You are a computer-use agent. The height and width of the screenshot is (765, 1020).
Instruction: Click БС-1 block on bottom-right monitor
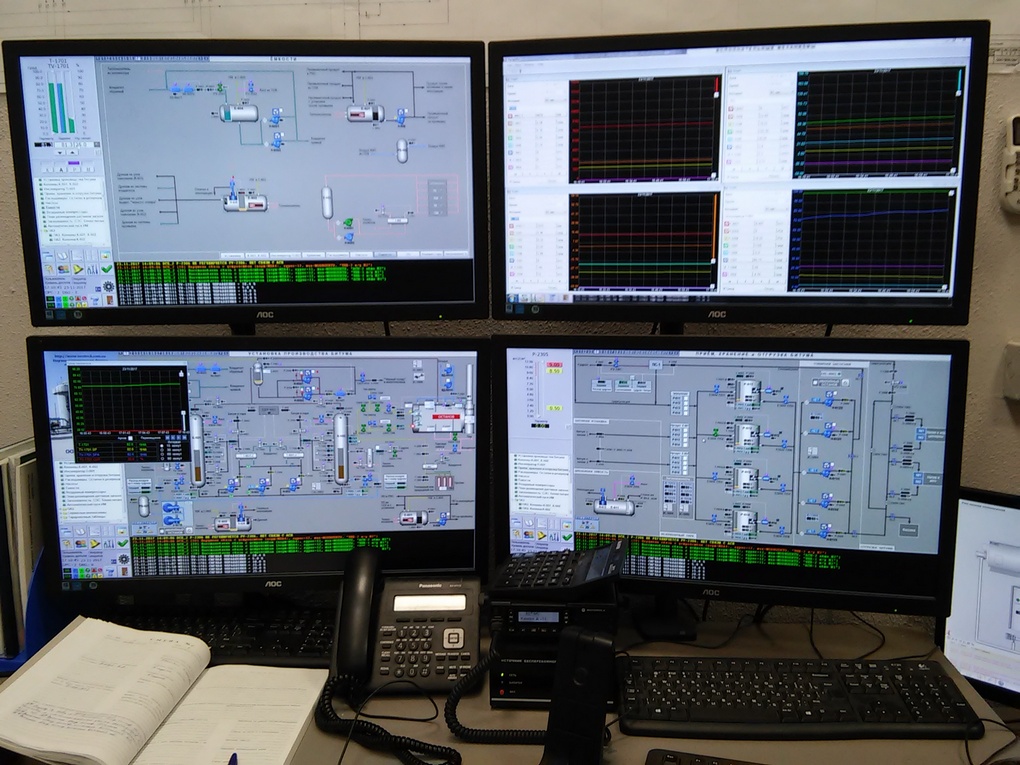656,365
